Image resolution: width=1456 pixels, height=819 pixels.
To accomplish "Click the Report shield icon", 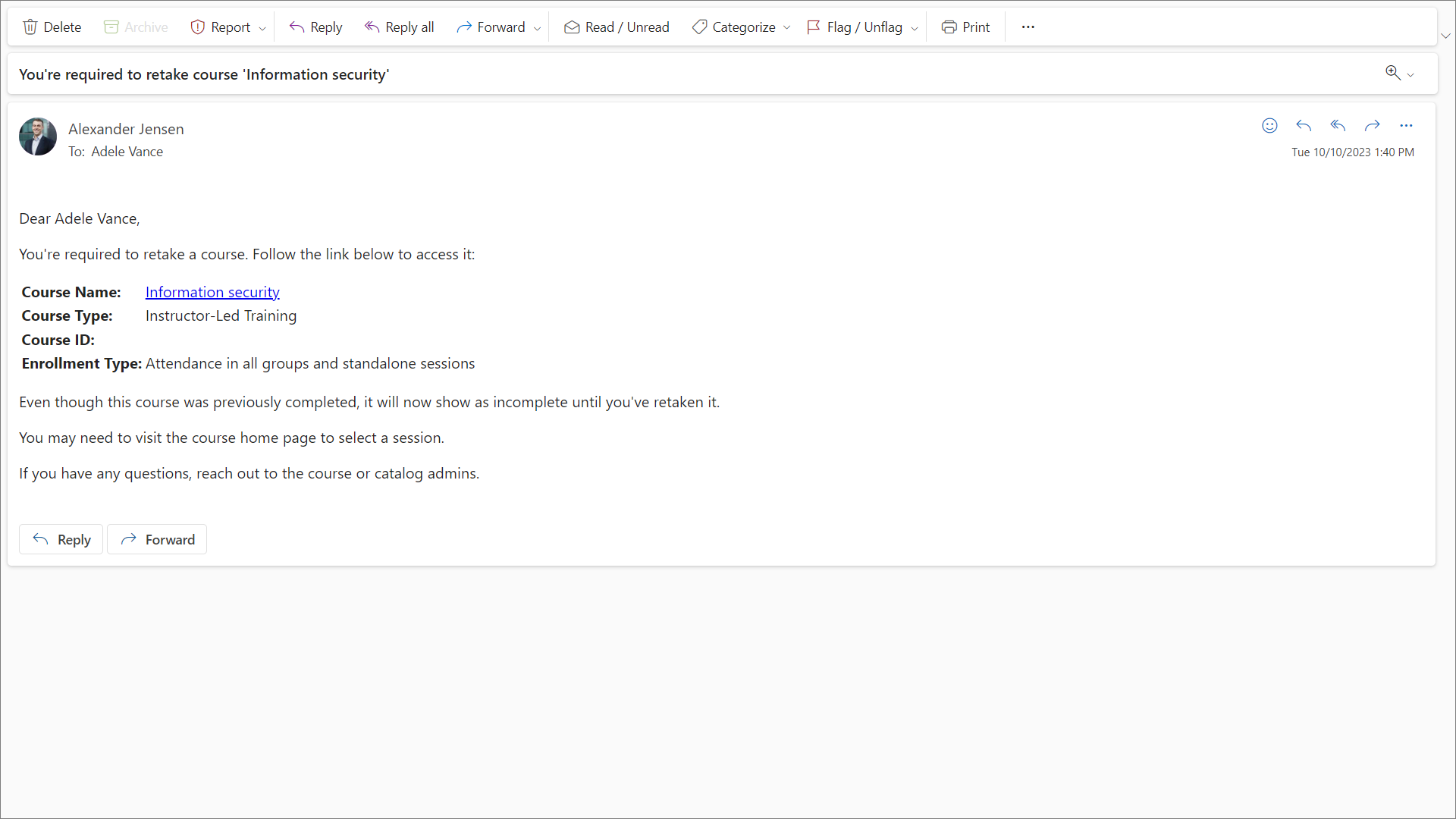I will (198, 27).
